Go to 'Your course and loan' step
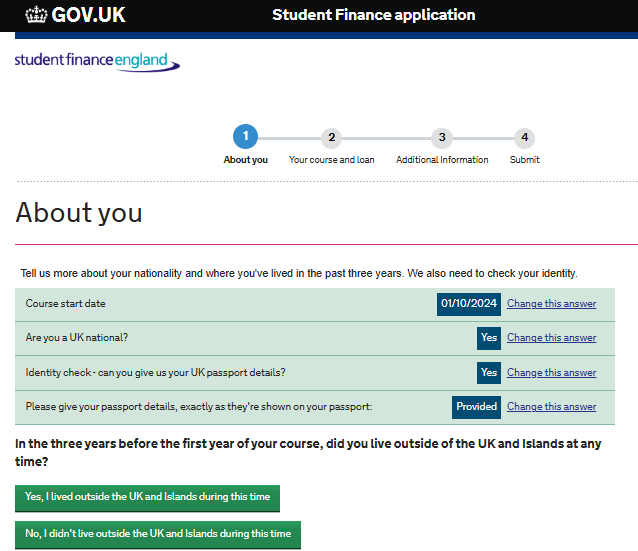 (x=332, y=160)
